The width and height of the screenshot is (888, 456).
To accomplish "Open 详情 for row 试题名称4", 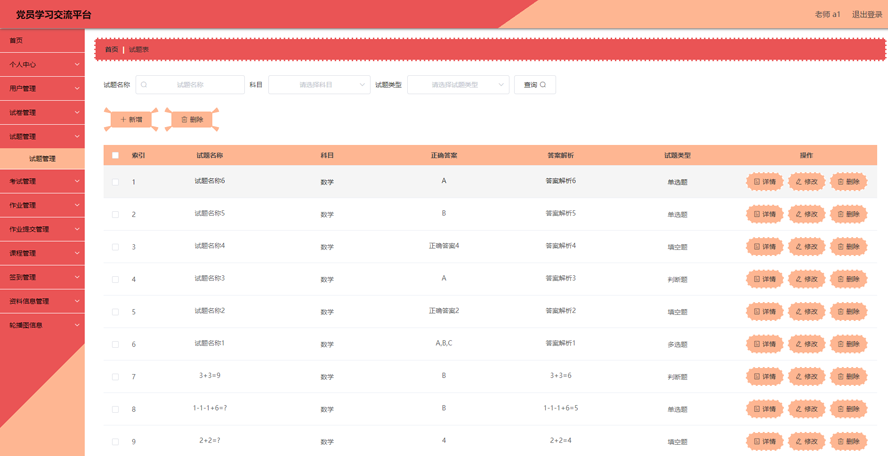I will [765, 246].
